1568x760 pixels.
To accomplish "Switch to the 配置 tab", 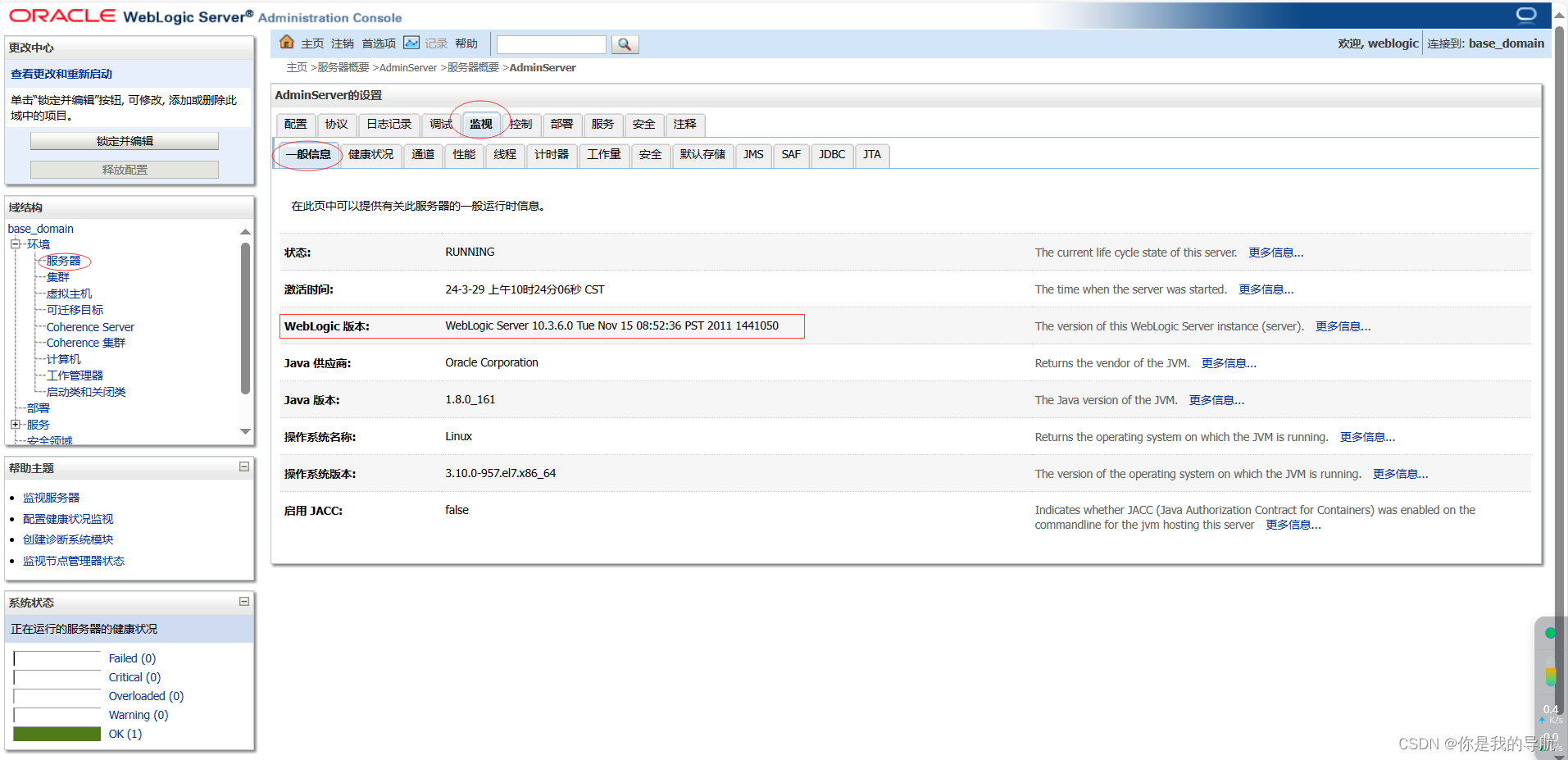I will click(x=295, y=125).
